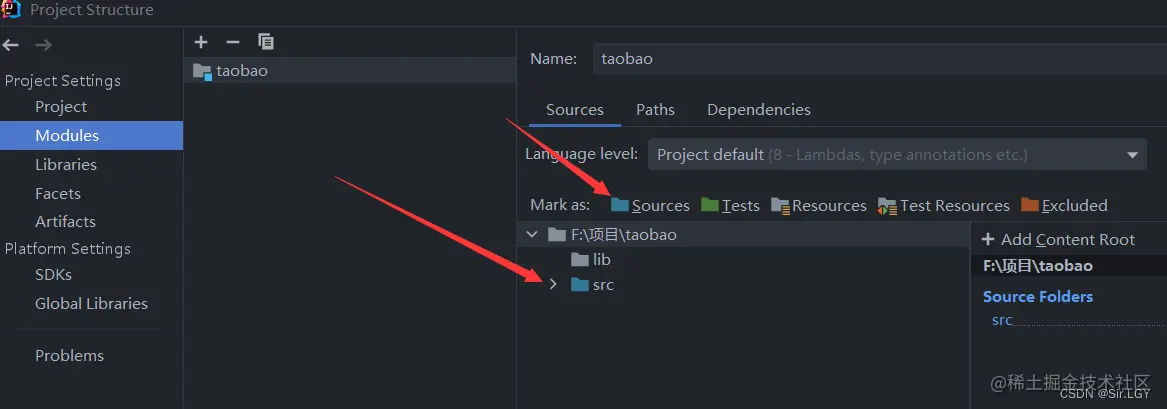Add a new module with plus icon
Image resolution: width=1167 pixels, height=409 pixels.
pos(201,42)
